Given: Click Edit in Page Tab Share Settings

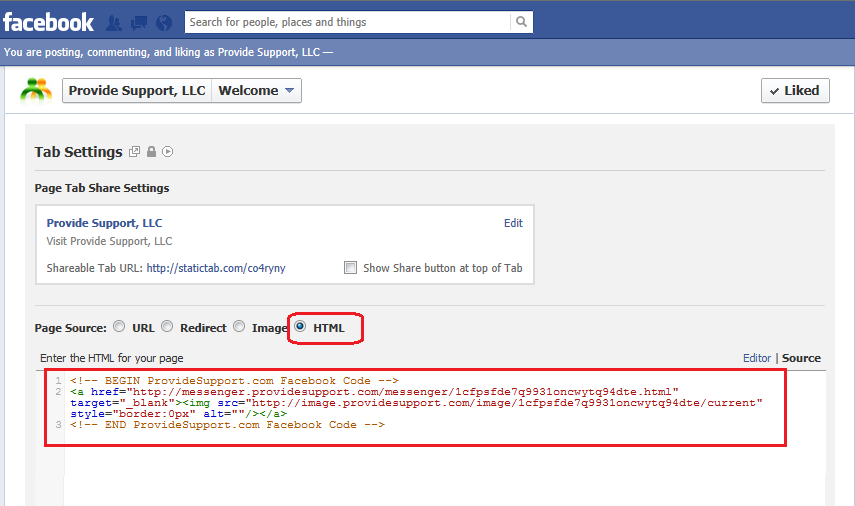Looking at the screenshot, I should point(513,223).
